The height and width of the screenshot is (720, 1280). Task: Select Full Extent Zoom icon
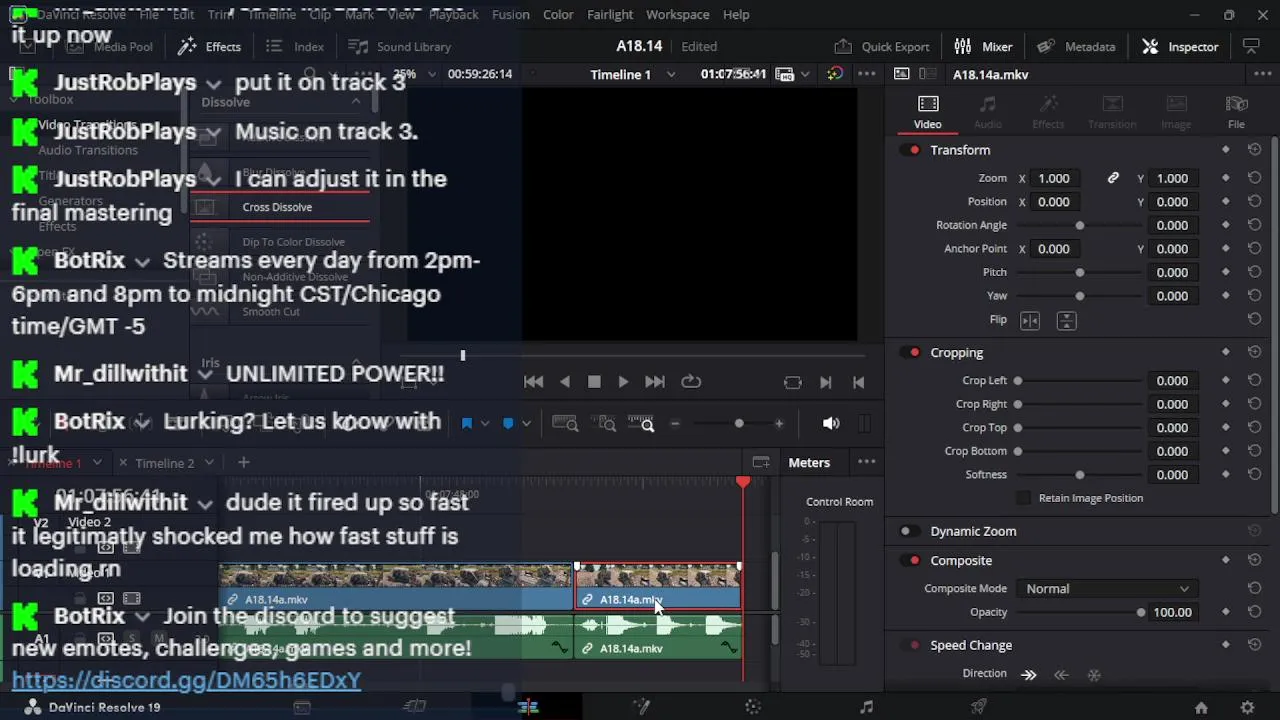pyautogui.click(x=565, y=424)
